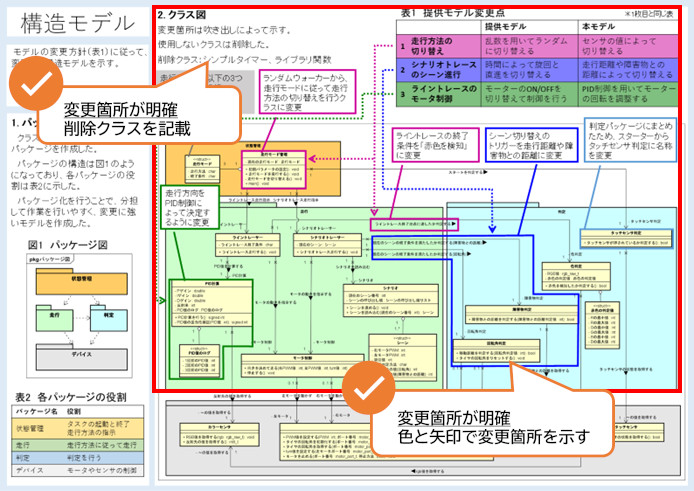This screenshot has width=694, height=491.
Task: Select cell センサの値によって切り替える
Action: (x=628, y=46)
